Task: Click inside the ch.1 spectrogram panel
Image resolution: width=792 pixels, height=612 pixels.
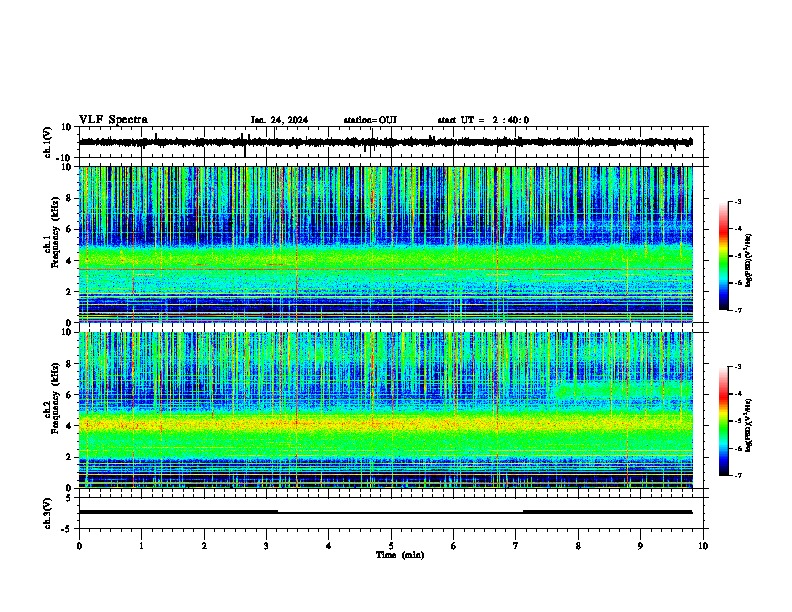Action: [x=386, y=244]
